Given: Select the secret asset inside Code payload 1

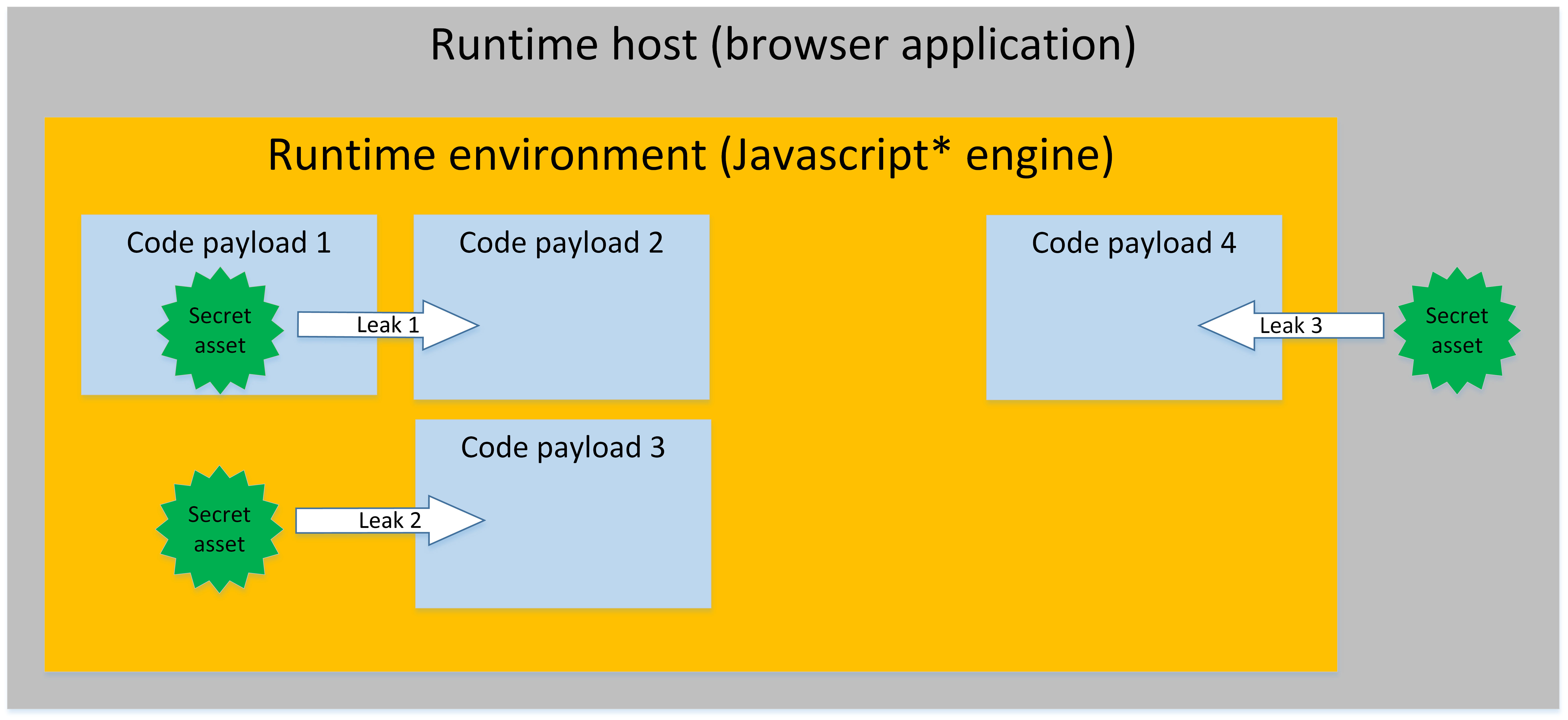Looking at the screenshot, I should (x=220, y=331).
